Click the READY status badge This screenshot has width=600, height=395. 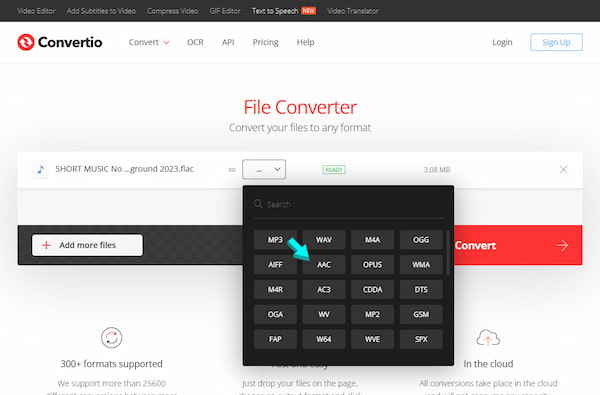point(334,170)
